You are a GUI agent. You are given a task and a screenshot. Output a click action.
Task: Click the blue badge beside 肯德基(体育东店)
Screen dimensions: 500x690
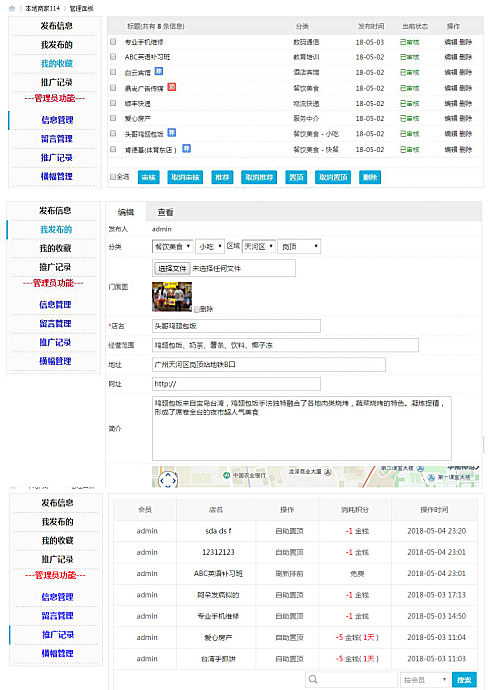187,148
